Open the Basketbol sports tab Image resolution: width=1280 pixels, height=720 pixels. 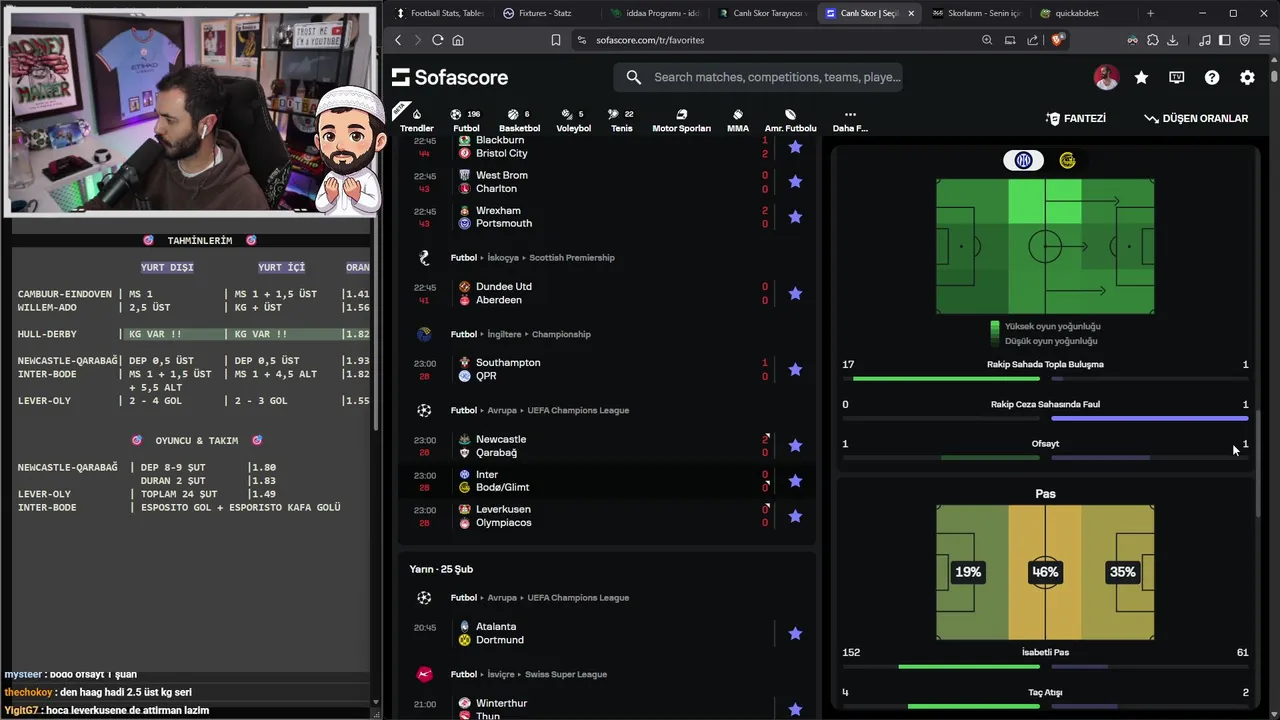[x=519, y=120]
